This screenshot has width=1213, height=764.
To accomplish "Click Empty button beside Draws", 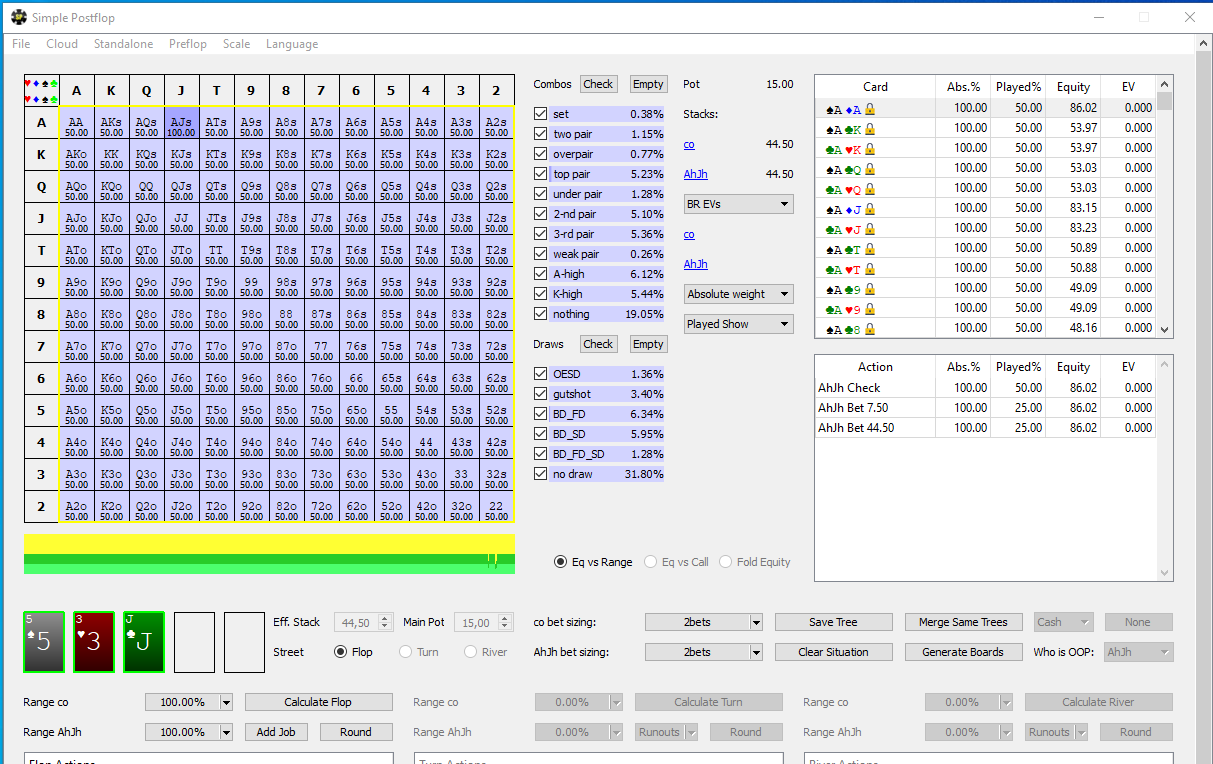I will (648, 344).
